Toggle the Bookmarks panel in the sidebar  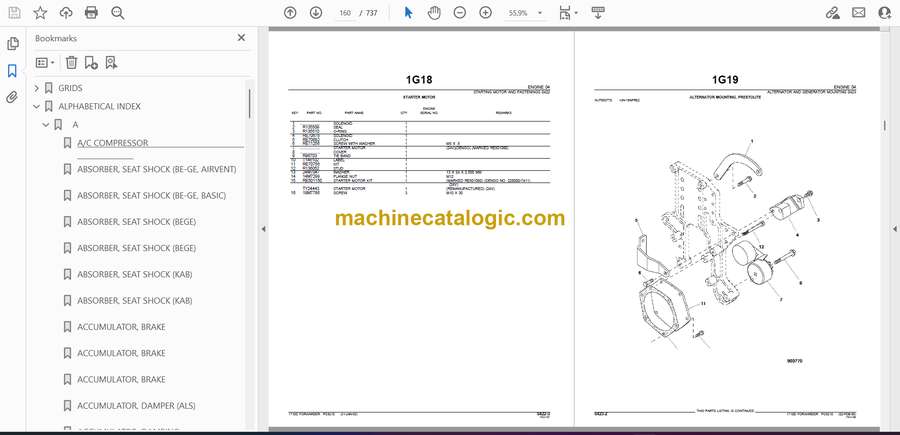12,71
